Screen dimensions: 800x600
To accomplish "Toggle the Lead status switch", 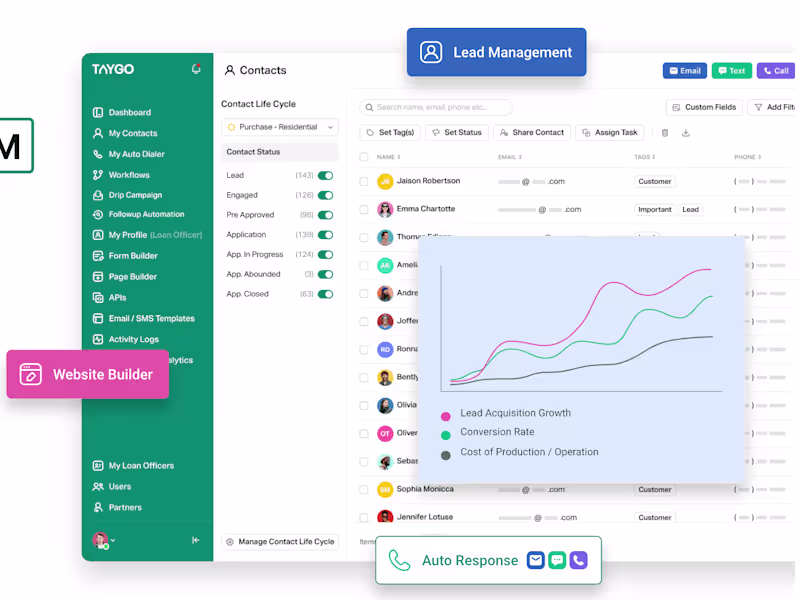I will pyautogui.click(x=326, y=176).
